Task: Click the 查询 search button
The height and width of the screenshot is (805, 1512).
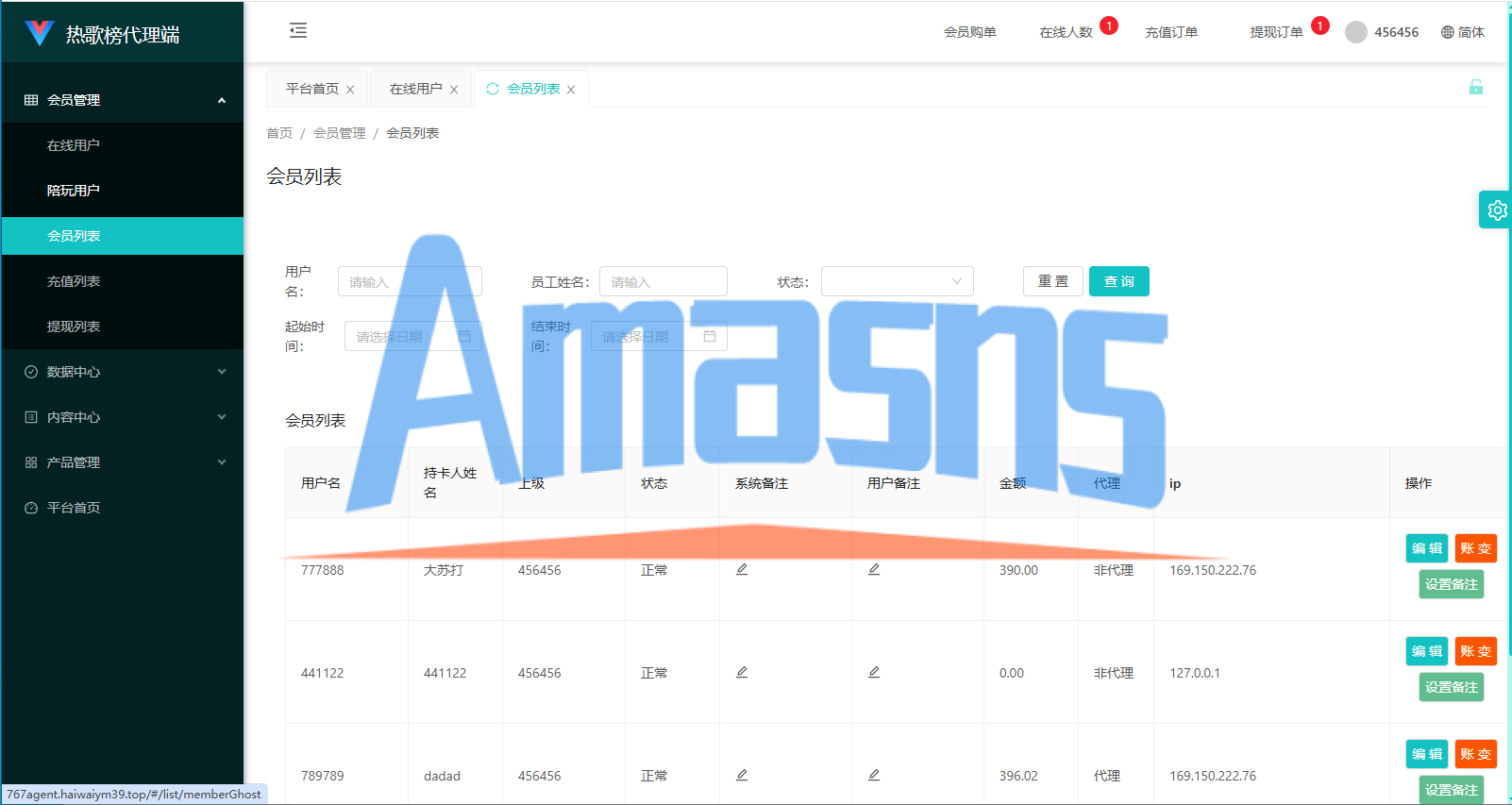Action: click(x=1119, y=281)
